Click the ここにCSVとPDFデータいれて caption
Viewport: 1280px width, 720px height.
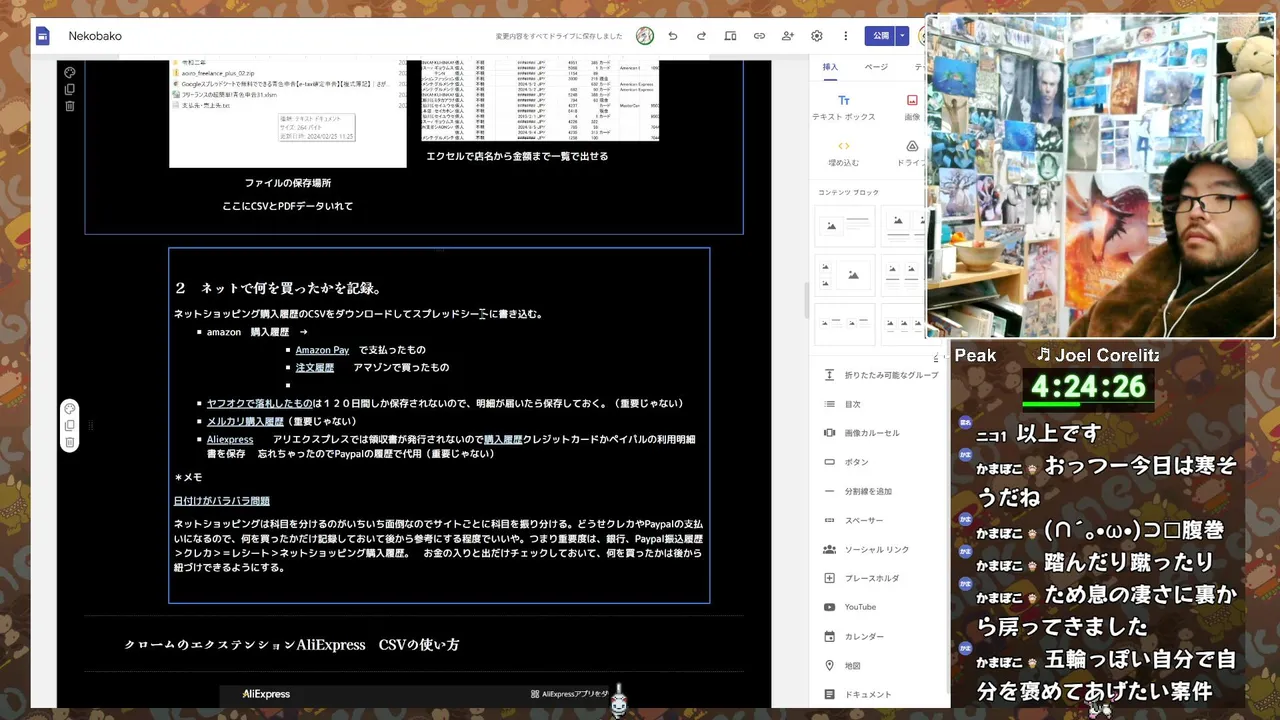288,206
